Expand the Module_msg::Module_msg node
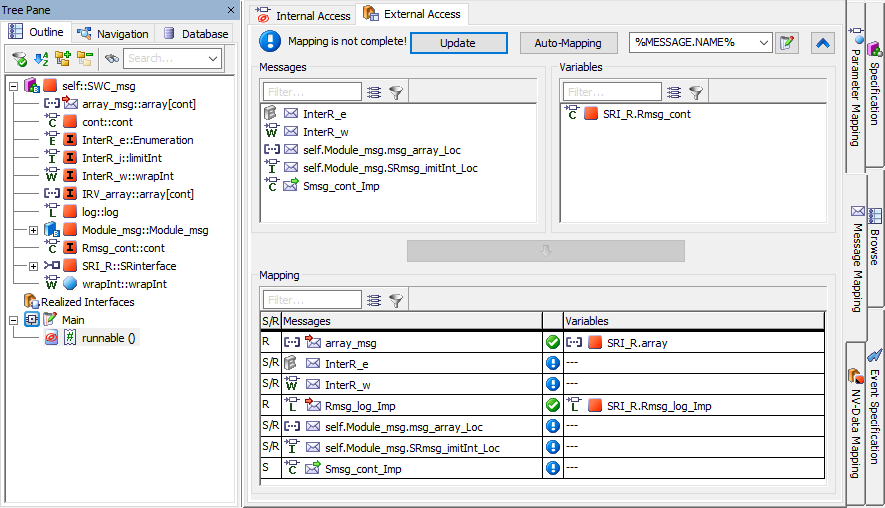This screenshot has width=885, height=508. tap(33, 230)
